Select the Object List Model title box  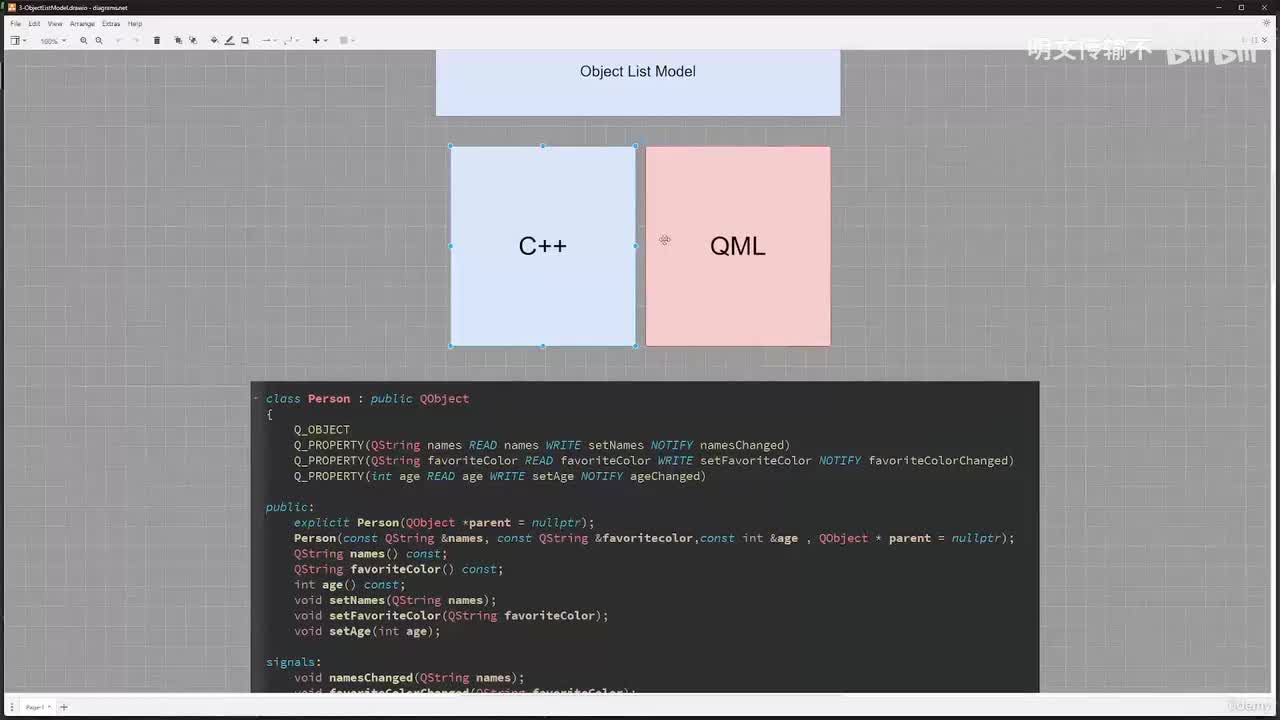638,83
